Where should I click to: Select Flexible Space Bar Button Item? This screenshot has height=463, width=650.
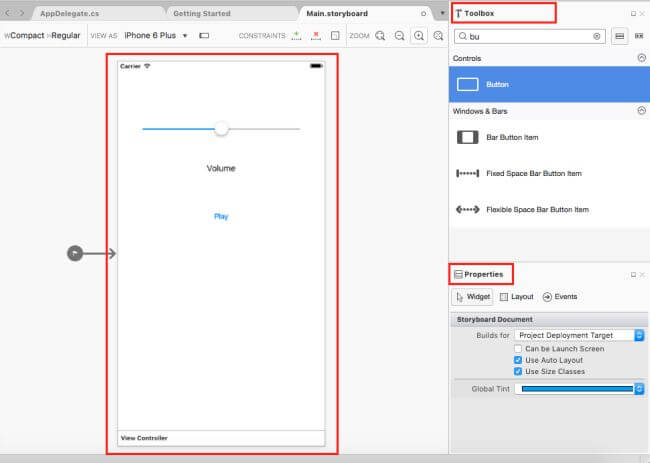549,209
